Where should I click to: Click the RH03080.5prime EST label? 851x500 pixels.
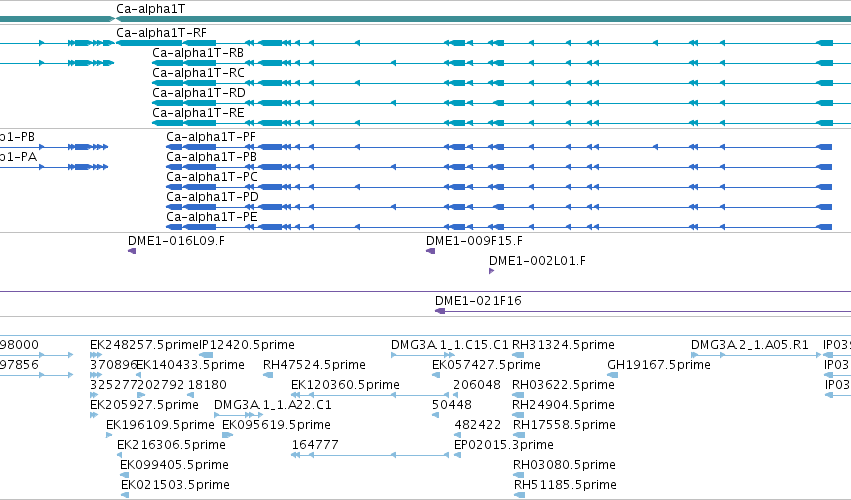pos(564,465)
